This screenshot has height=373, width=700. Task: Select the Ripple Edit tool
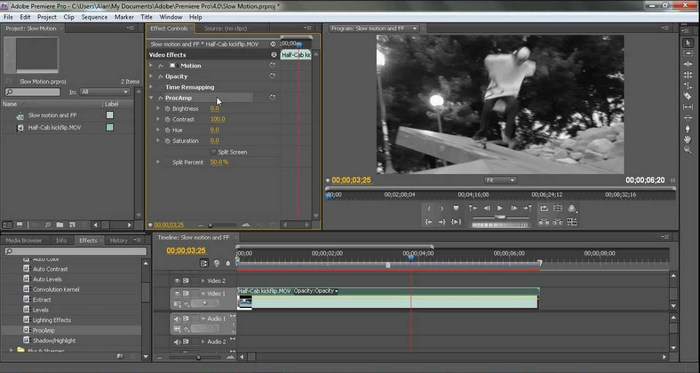pyautogui.click(x=688, y=64)
